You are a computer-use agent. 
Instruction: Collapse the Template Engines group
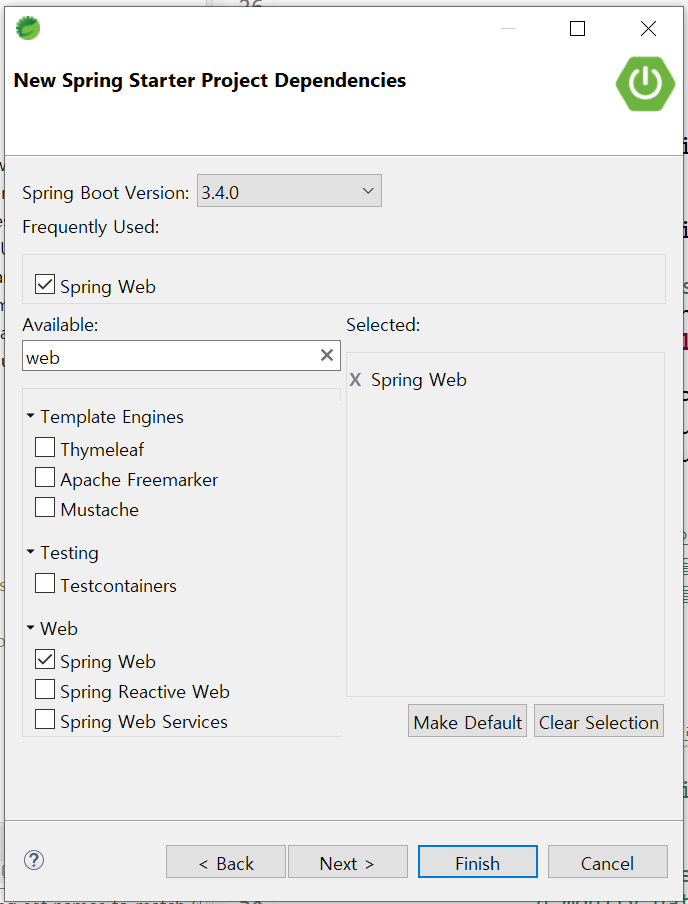pyautogui.click(x=31, y=416)
